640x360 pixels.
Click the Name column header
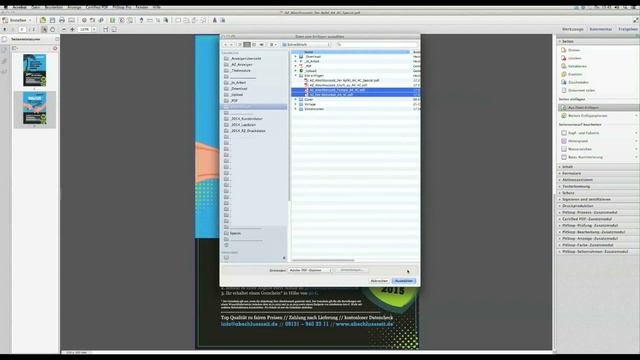tap(351, 52)
